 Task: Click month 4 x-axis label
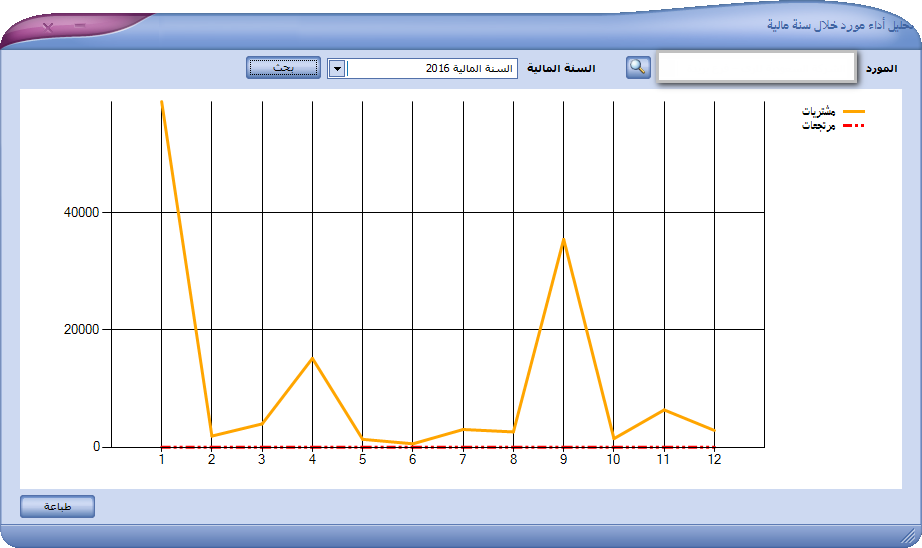click(312, 460)
